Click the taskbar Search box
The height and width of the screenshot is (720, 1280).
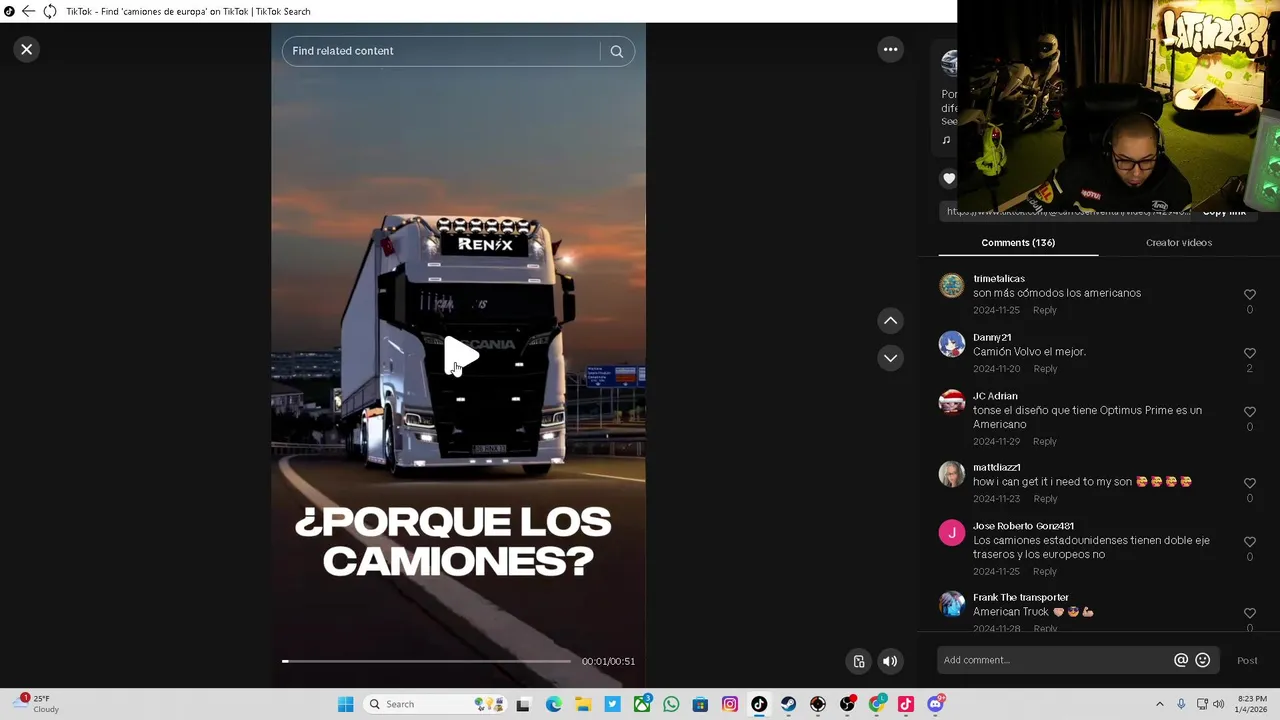click(434, 704)
